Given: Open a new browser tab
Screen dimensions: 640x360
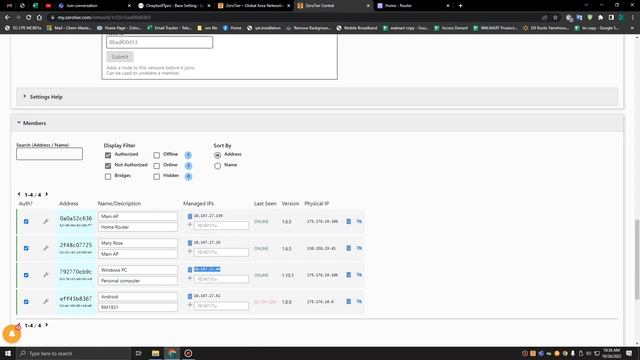Looking at the screenshot, I should point(460,6).
